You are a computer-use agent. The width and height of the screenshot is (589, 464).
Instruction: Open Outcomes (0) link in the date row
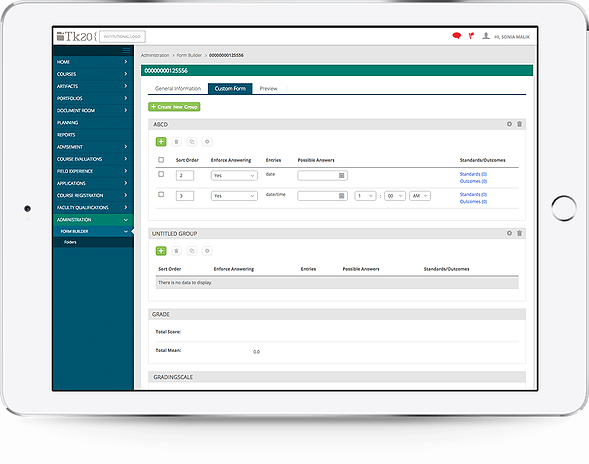(473, 181)
